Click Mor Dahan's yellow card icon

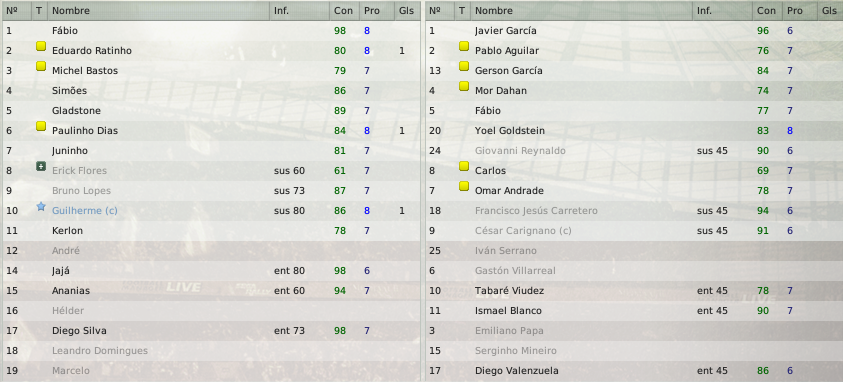[464, 86]
